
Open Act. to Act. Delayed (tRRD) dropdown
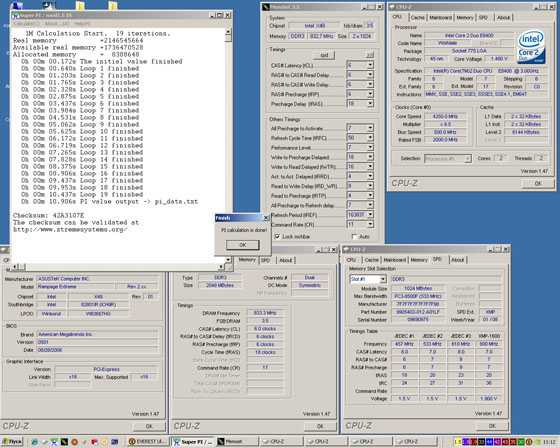click(370, 176)
